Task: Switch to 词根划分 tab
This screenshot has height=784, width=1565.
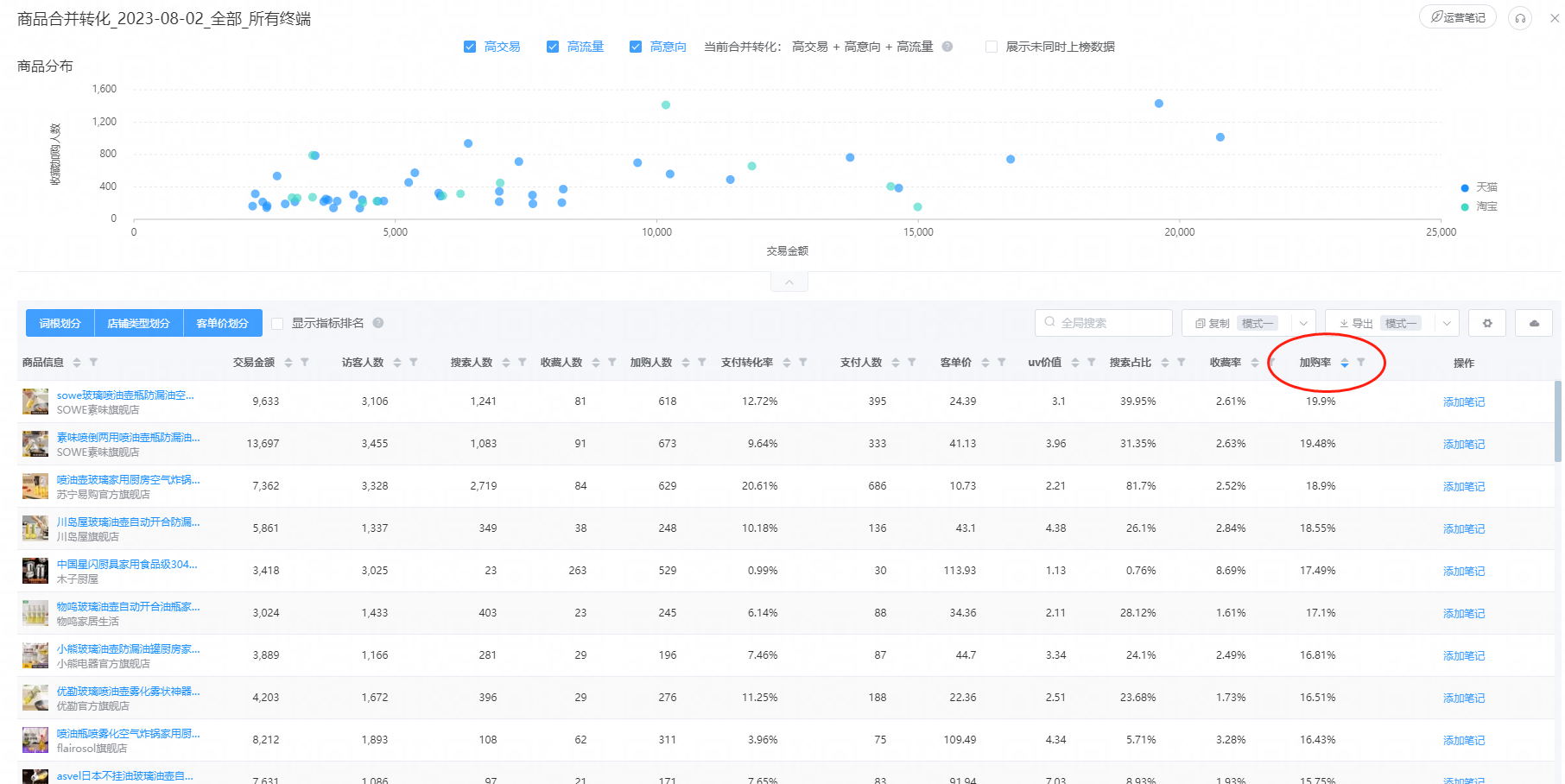Action: 60,323
